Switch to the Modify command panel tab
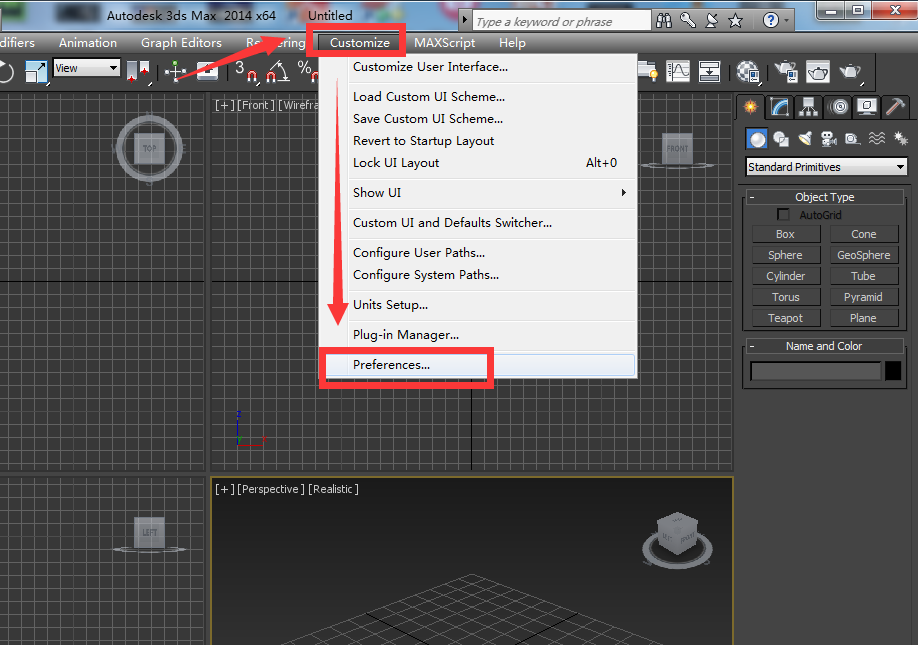The image size is (918, 645). tap(780, 107)
